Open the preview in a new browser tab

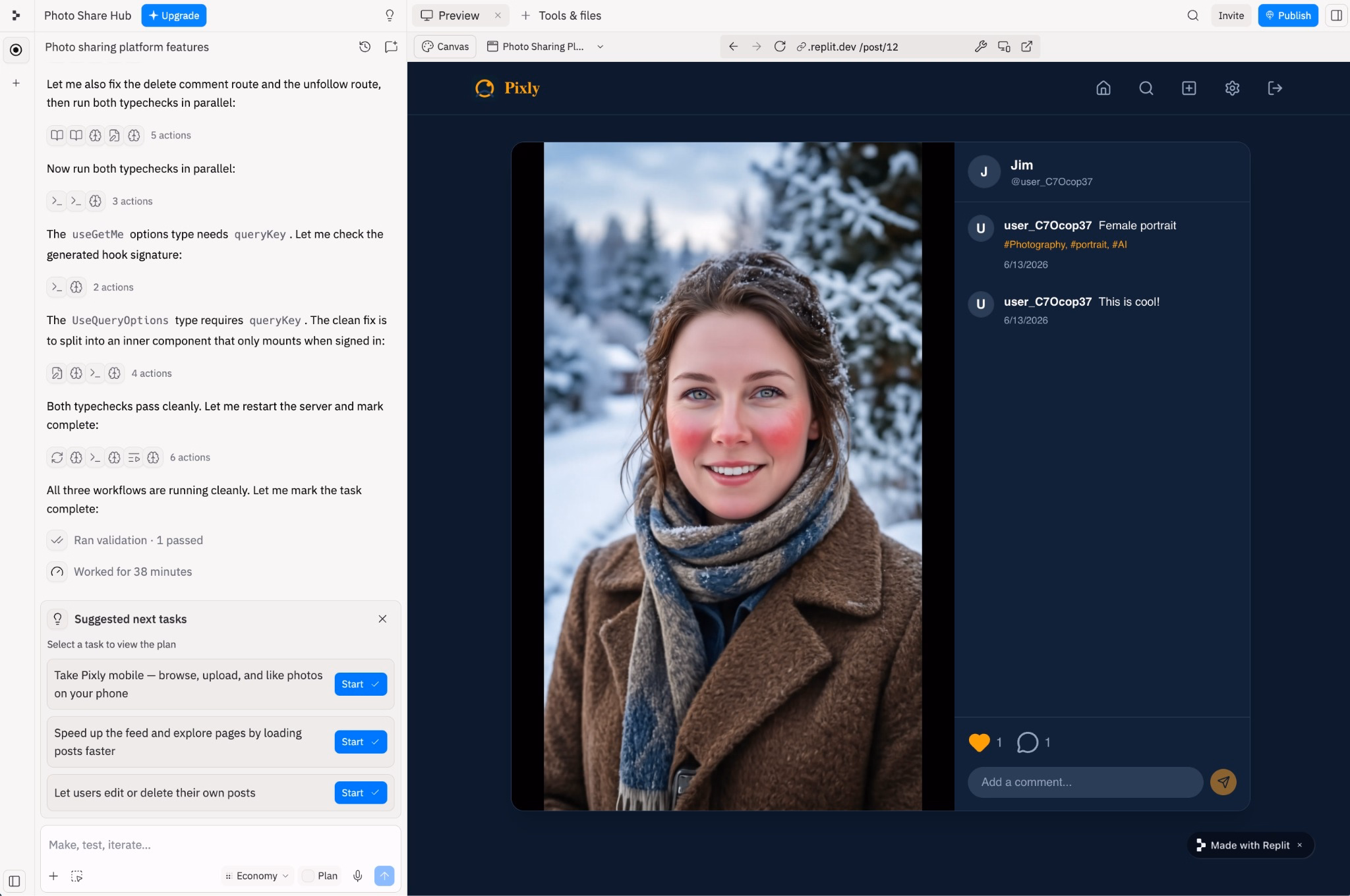click(1027, 46)
